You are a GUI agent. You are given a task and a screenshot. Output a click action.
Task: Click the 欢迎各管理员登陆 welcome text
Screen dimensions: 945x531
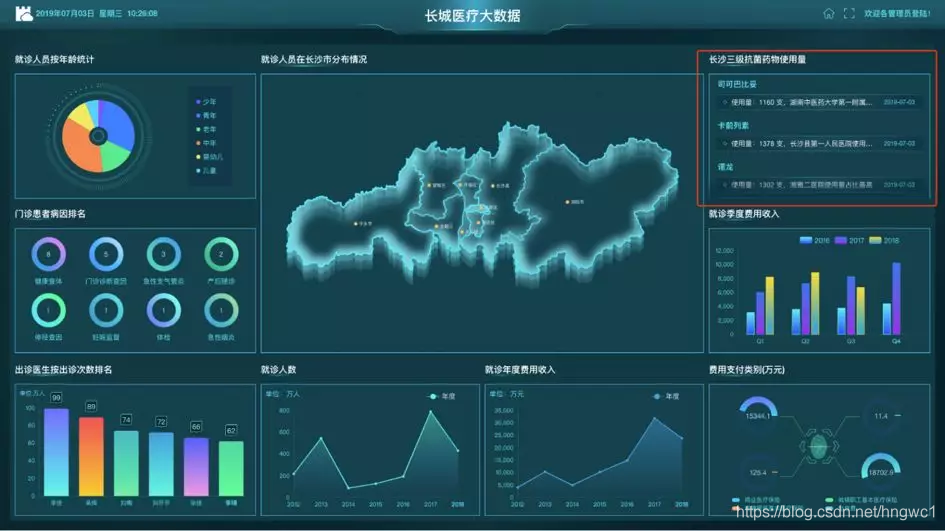pos(897,13)
